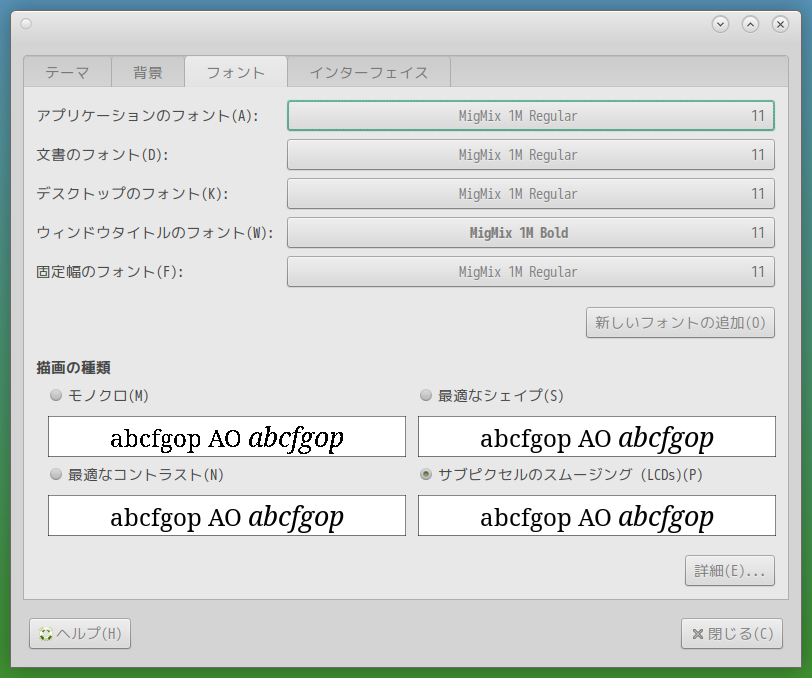
Task: Close window using titlebar X icon
Action: point(780,24)
